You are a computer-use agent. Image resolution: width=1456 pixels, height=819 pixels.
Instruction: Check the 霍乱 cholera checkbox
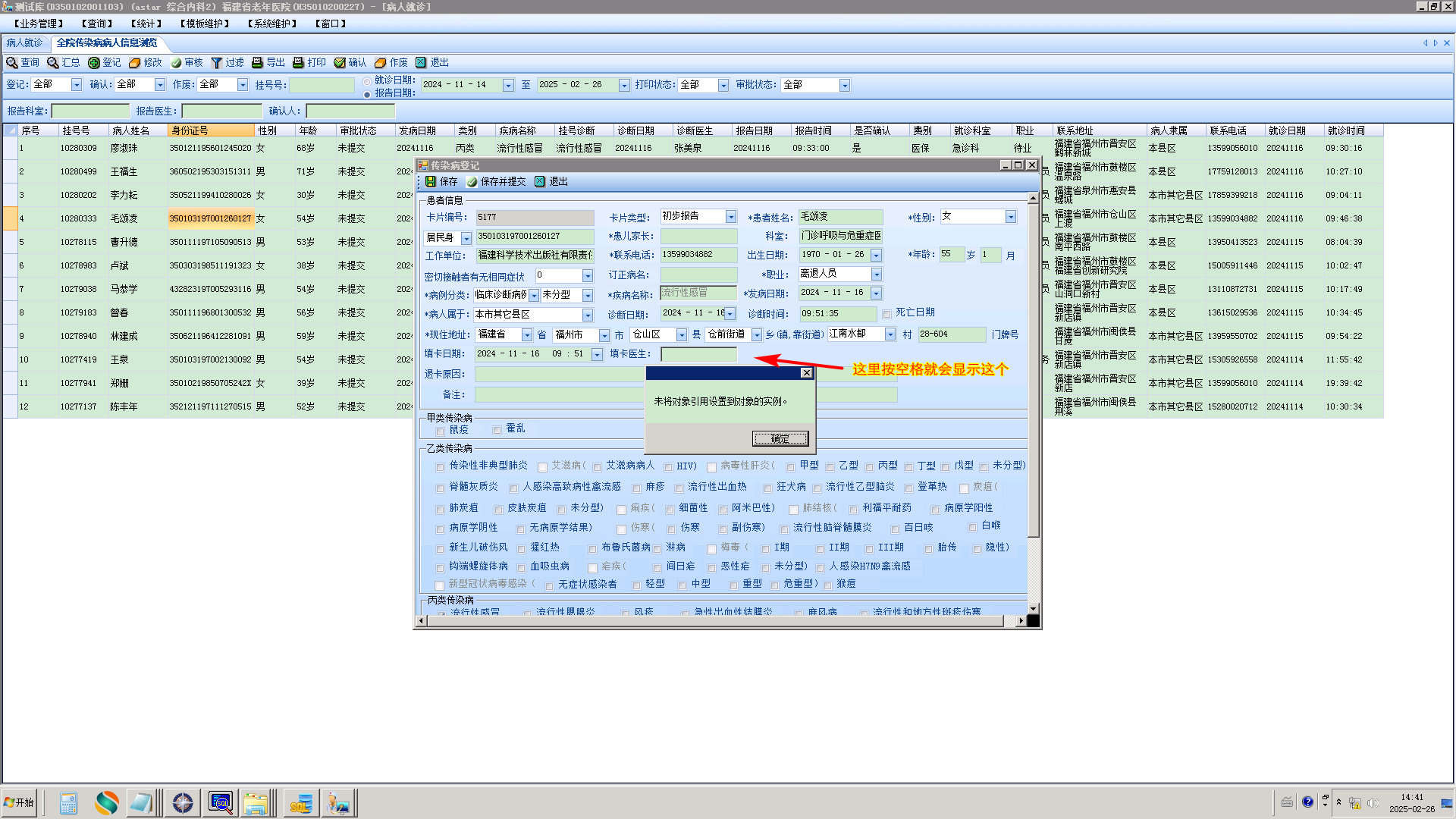(497, 430)
